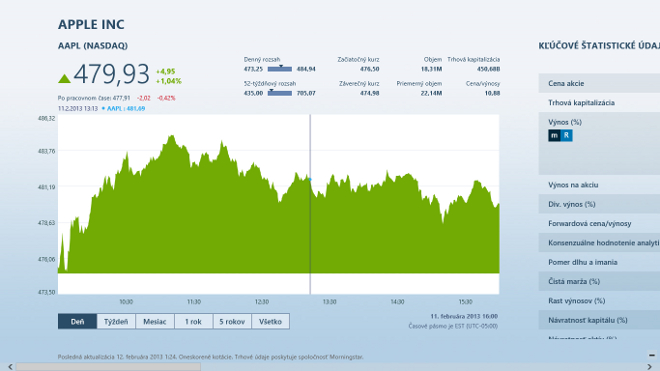Switch chart to Týždeň view
Screen dimensions: 660x371
pyautogui.click(x=116, y=321)
